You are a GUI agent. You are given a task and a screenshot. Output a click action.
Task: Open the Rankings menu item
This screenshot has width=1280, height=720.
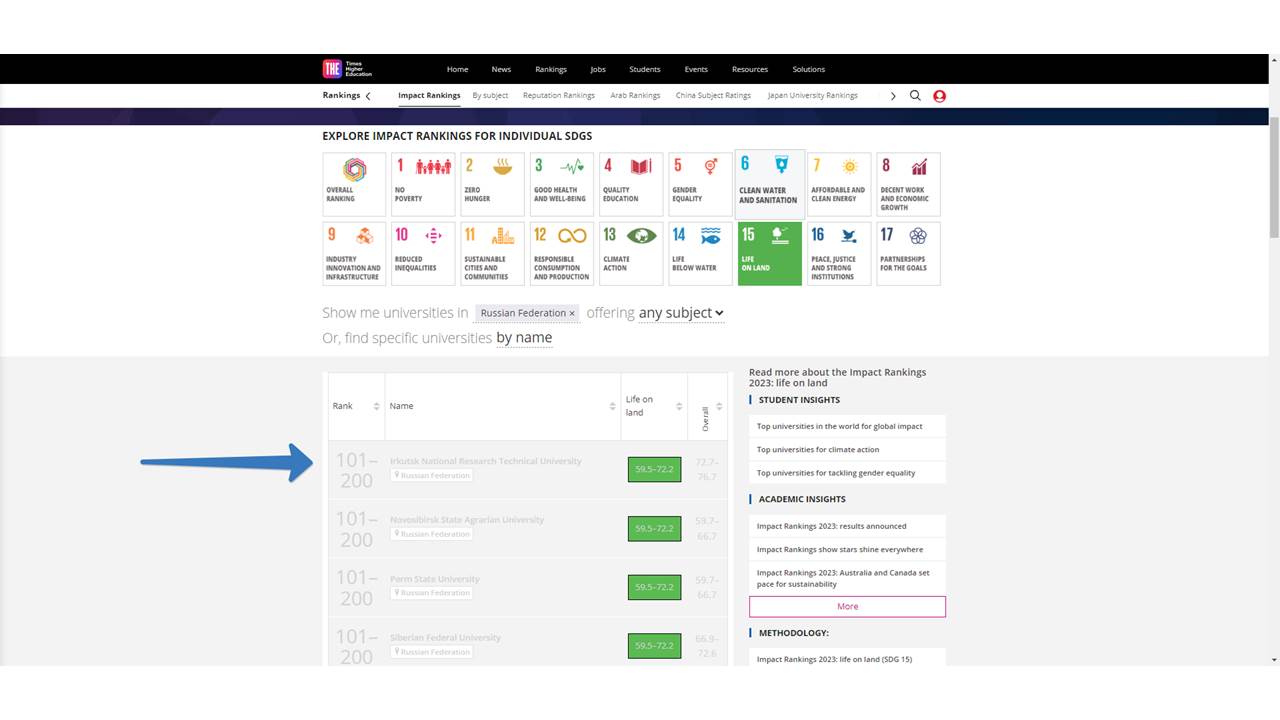(x=550, y=69)
